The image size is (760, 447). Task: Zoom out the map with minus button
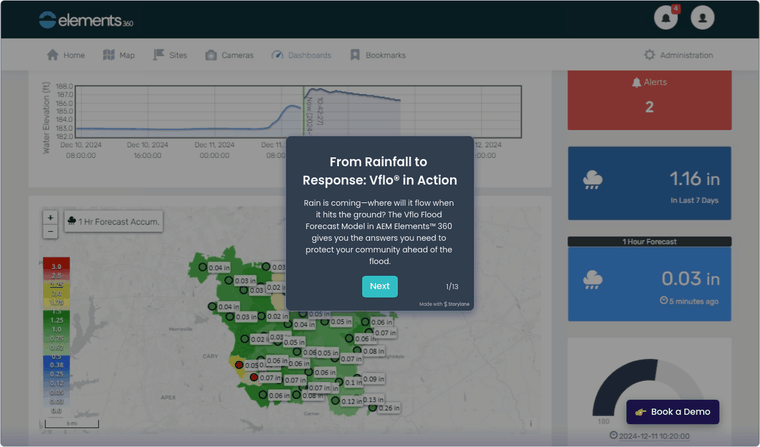(50, 232)
